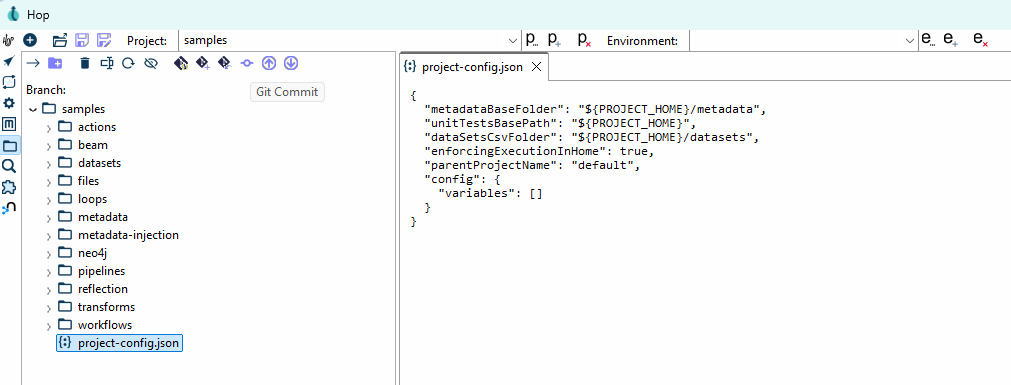This screenshot has width=1011, height=385.
Task: Refresh the file explorer tree
Action: (x=128, y=63)
